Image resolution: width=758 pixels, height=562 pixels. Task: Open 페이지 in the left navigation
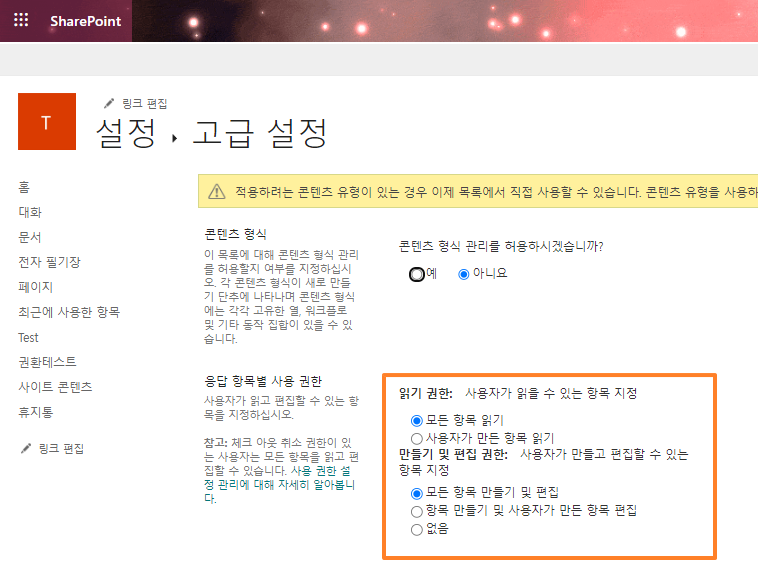(x=35, y=287)
